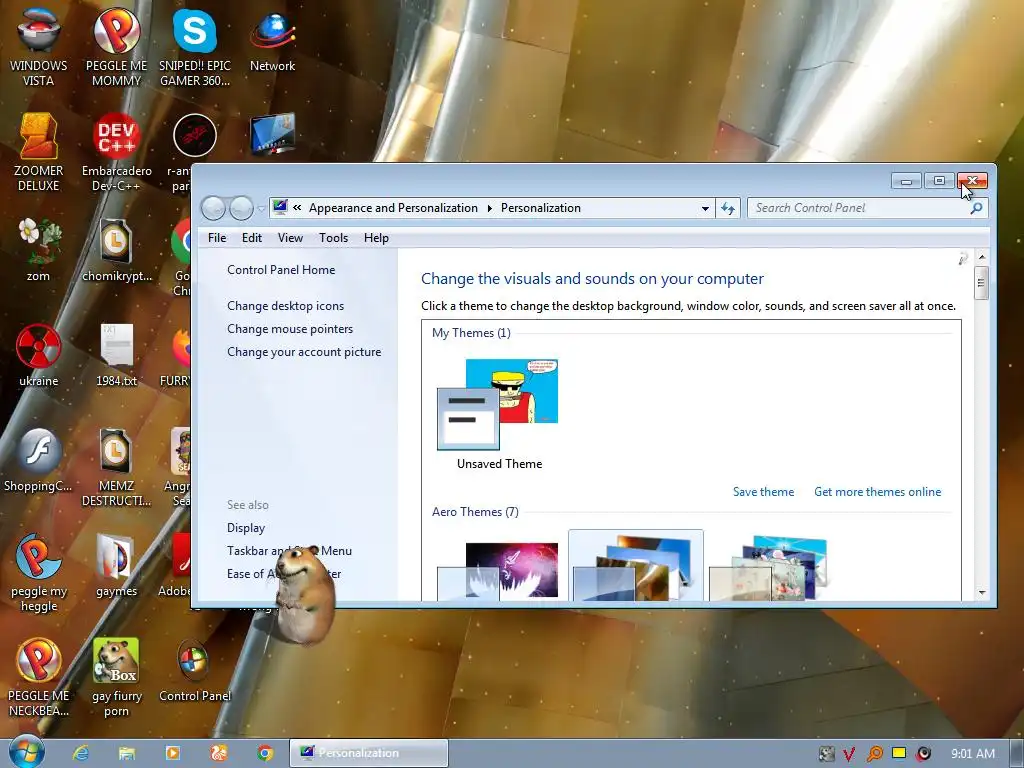Viewport: 1024px width, 768px height.
Task: Select the highlighted Architecture Aero theme
Action: point(635,566)
